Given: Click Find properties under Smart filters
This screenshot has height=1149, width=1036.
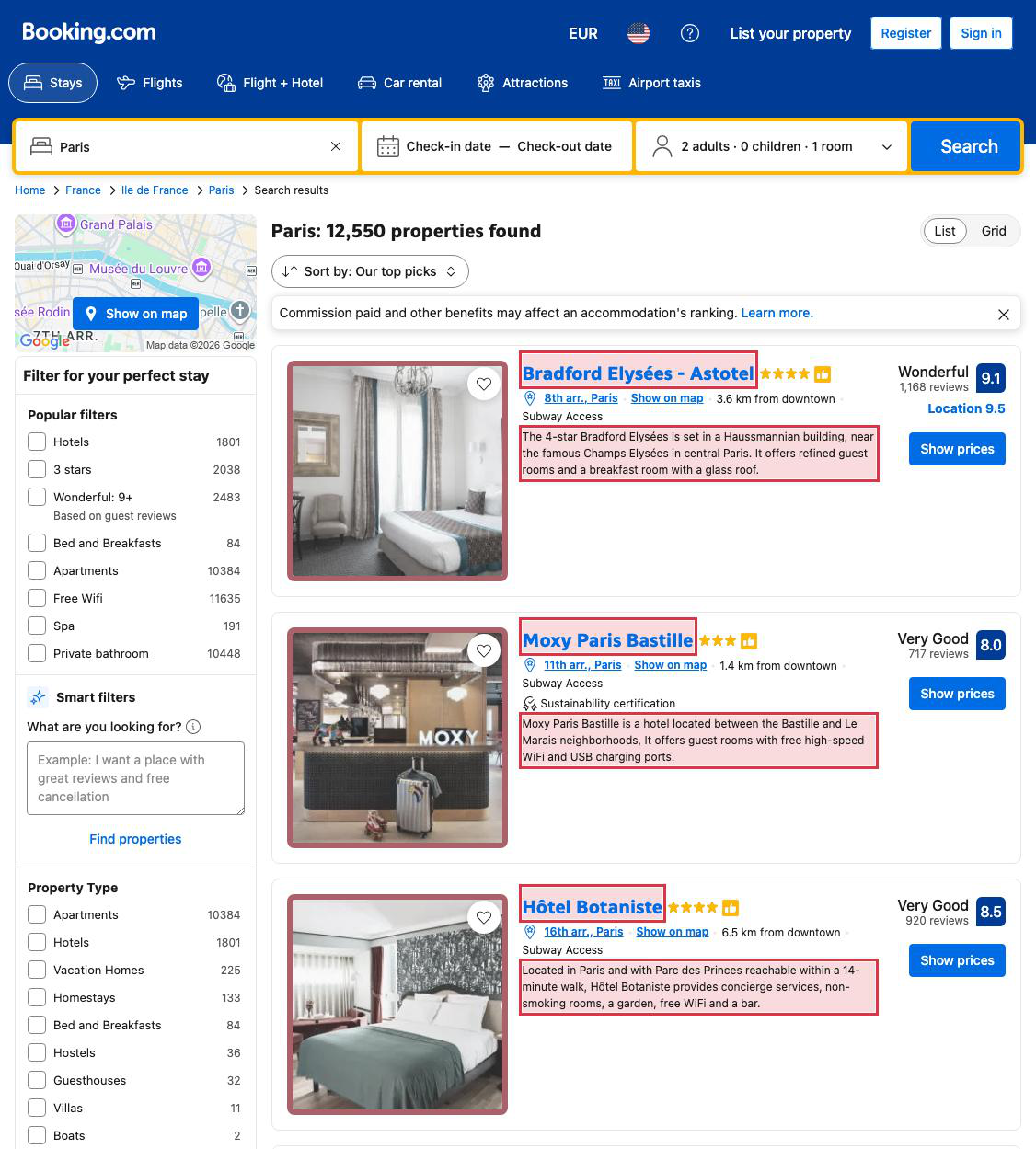Looking at the screenshot, I should pyautogui.click(x=135, y=839).
